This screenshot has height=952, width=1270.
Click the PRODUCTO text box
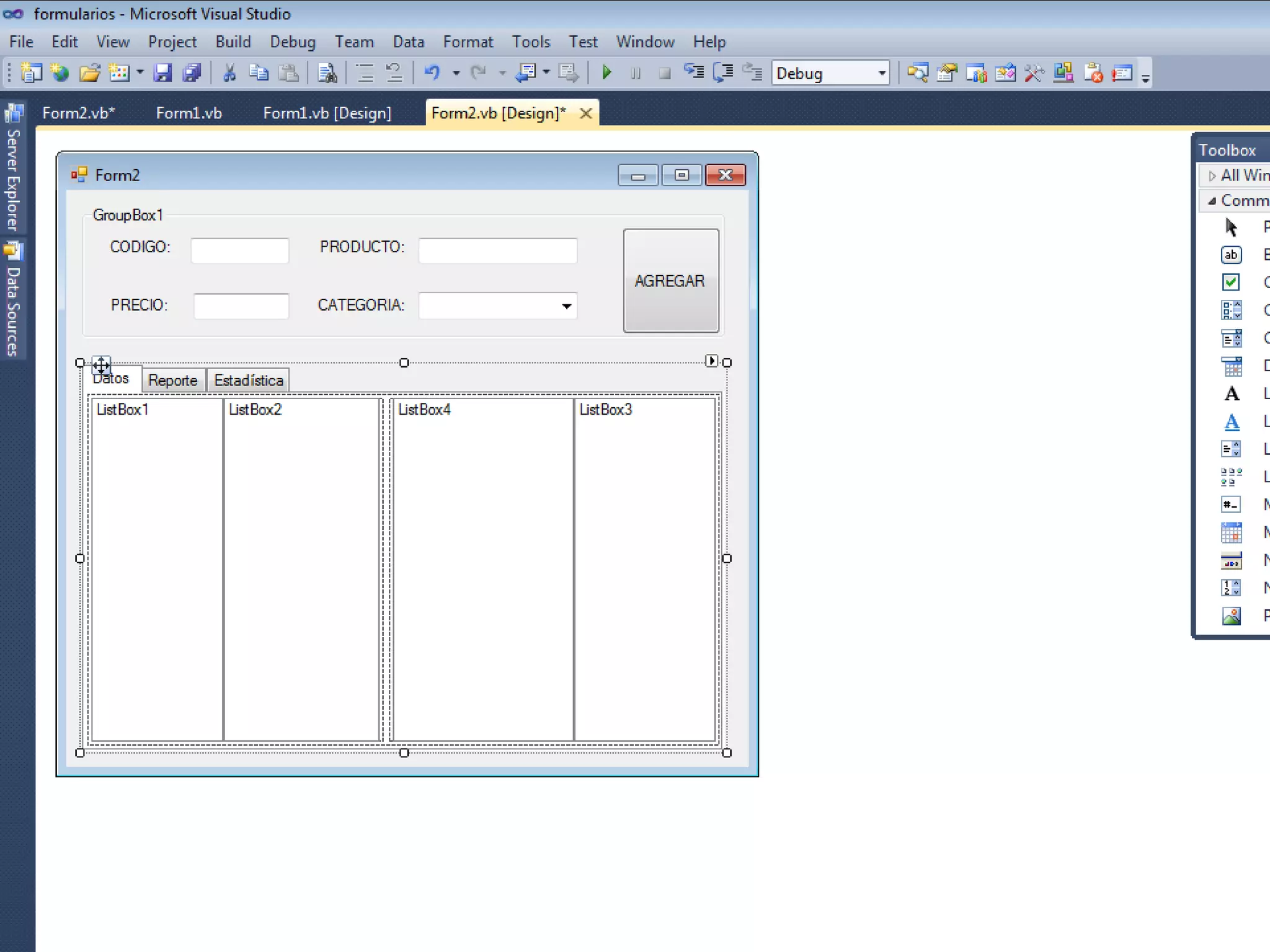(497, 250)
